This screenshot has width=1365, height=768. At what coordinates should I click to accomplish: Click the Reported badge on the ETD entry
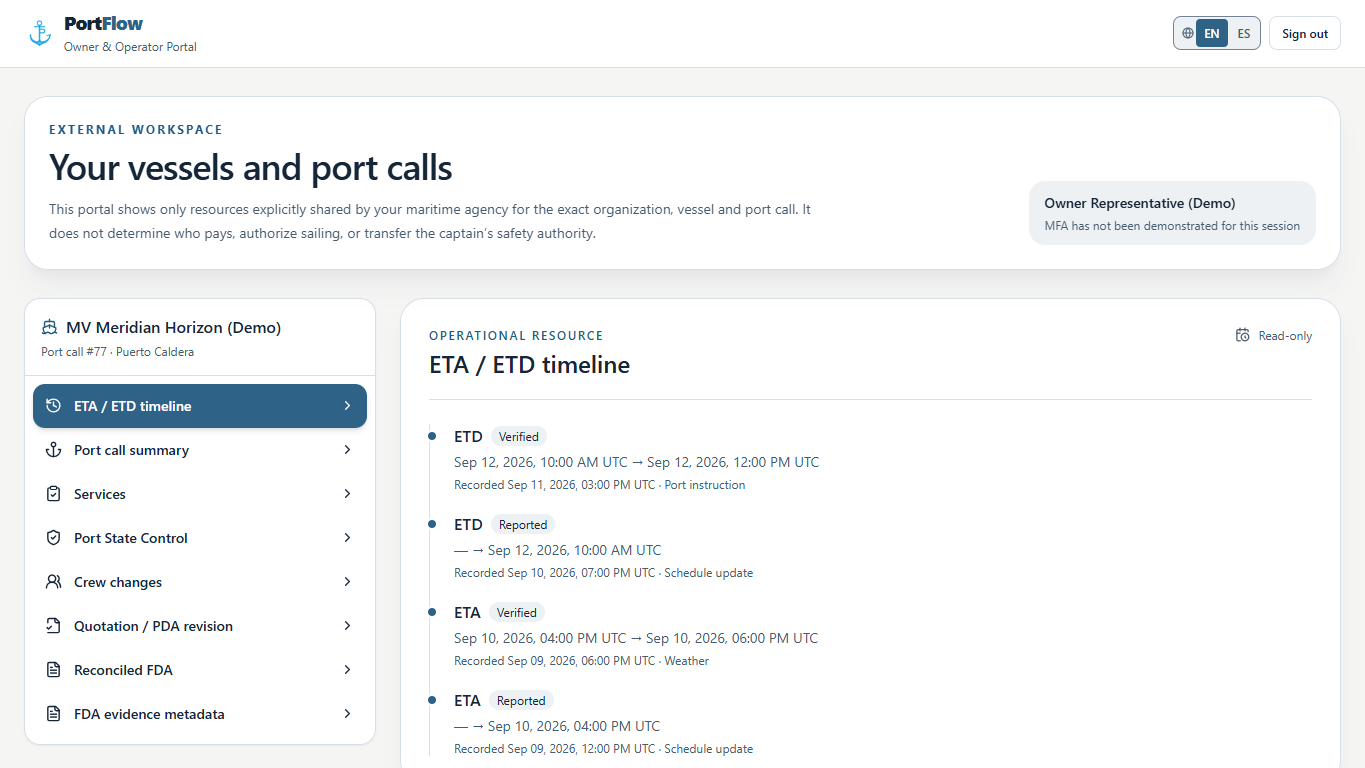coord(523,524)
